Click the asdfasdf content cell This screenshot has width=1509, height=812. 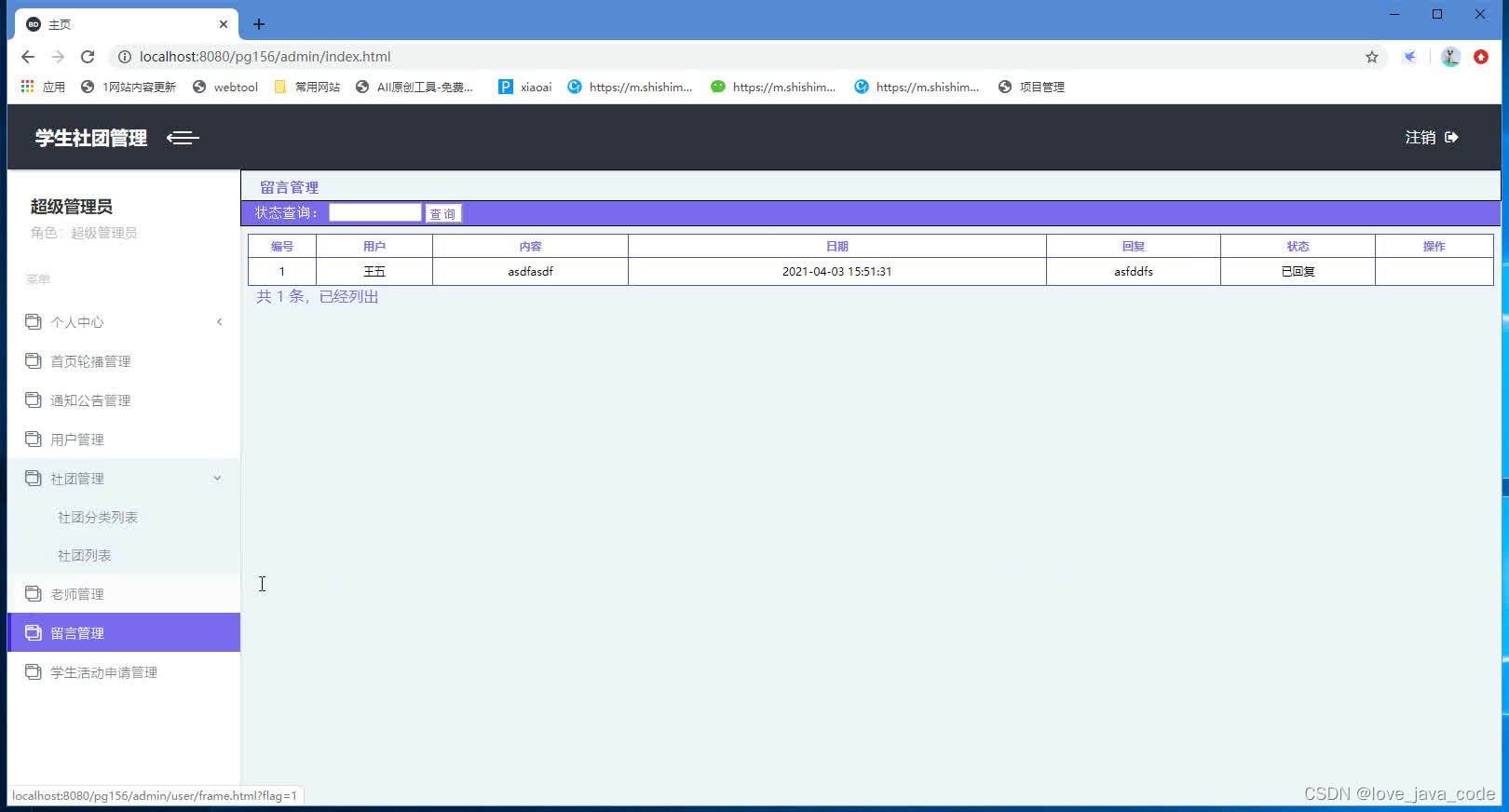(531, 272)
